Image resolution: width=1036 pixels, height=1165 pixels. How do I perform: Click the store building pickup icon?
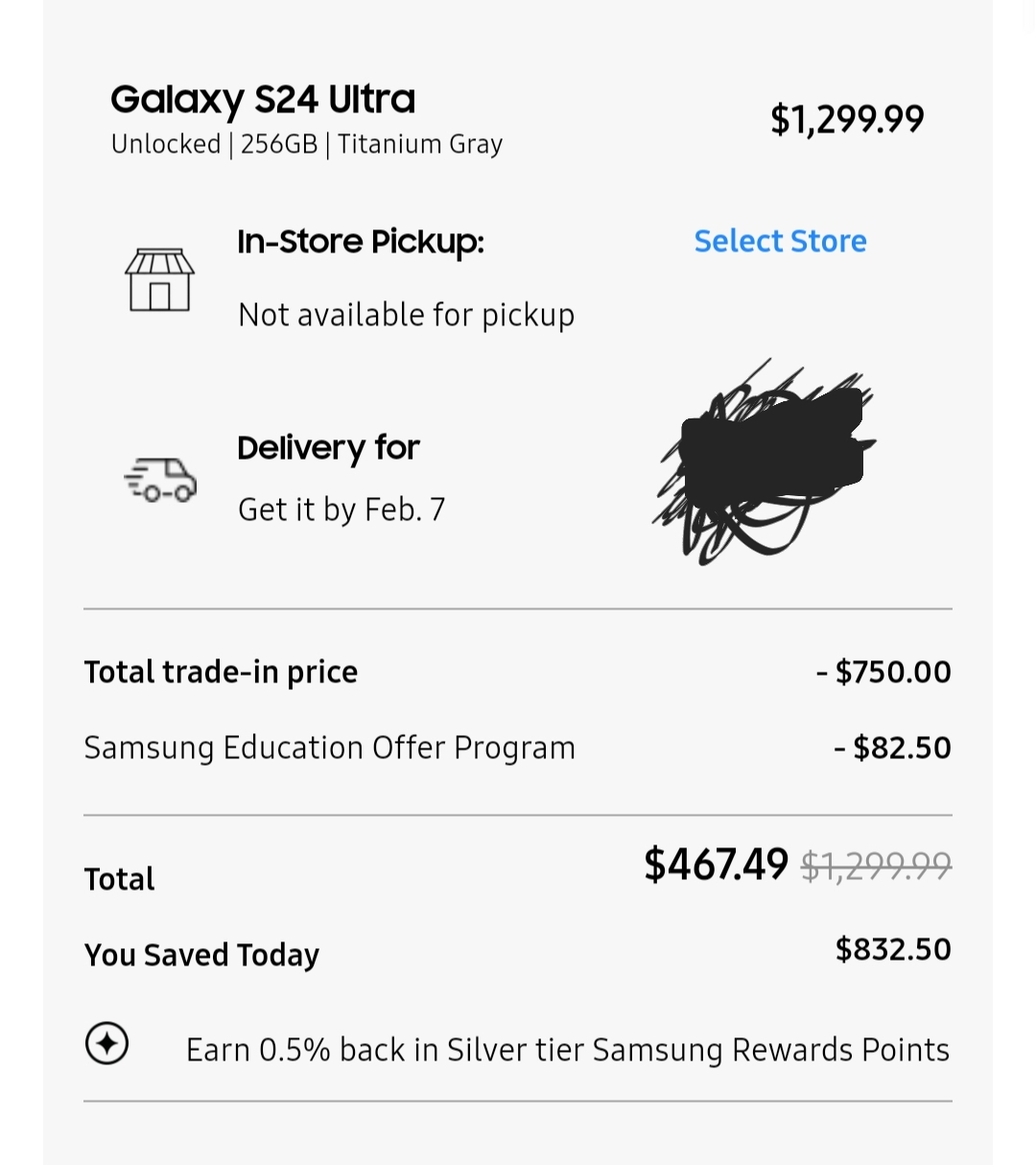159,279
